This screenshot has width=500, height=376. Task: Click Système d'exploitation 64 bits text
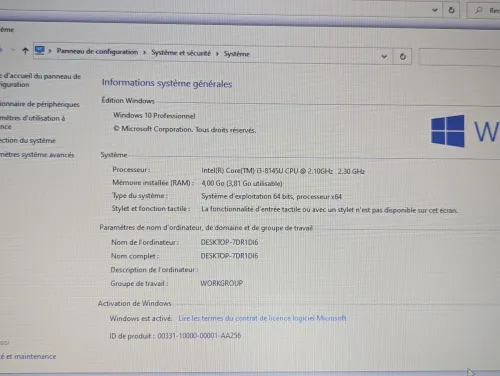[271, 196]
